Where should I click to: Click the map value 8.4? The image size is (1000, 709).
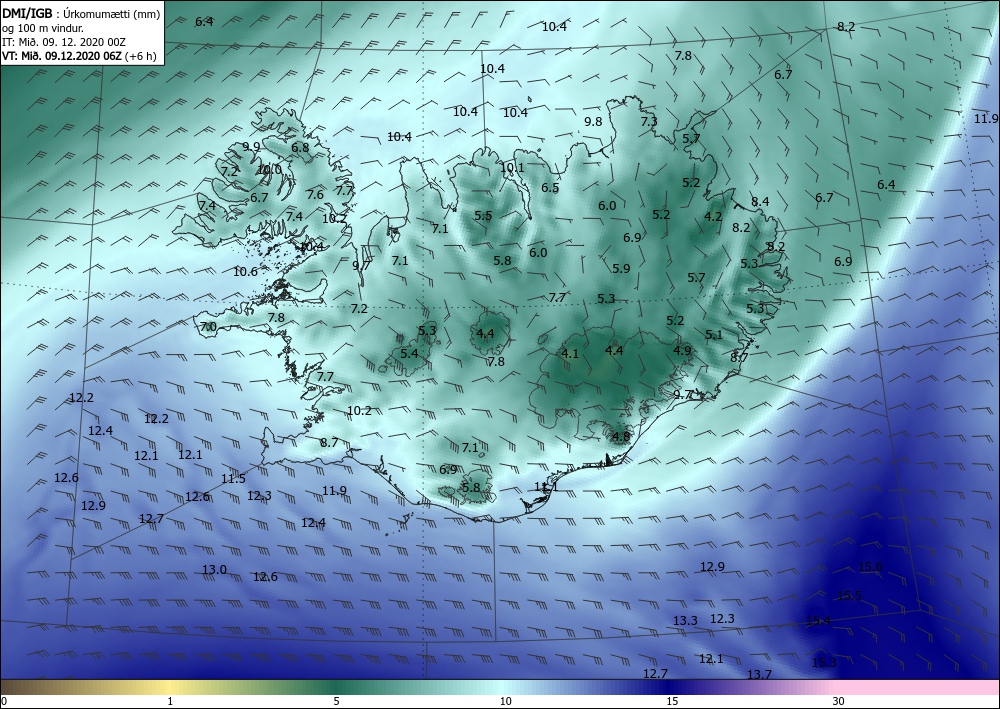click(x=760, y=201)
